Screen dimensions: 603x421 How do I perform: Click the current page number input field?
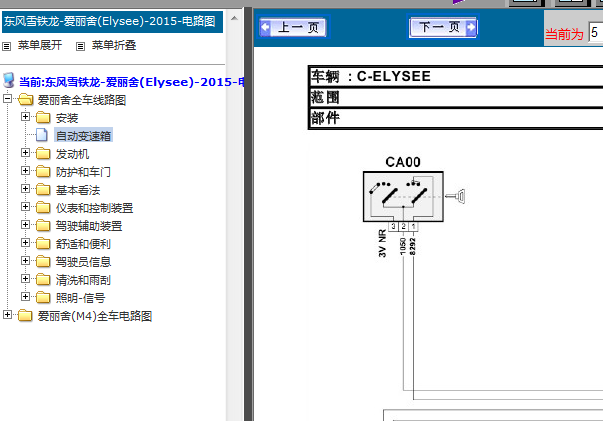click(596, 33)
